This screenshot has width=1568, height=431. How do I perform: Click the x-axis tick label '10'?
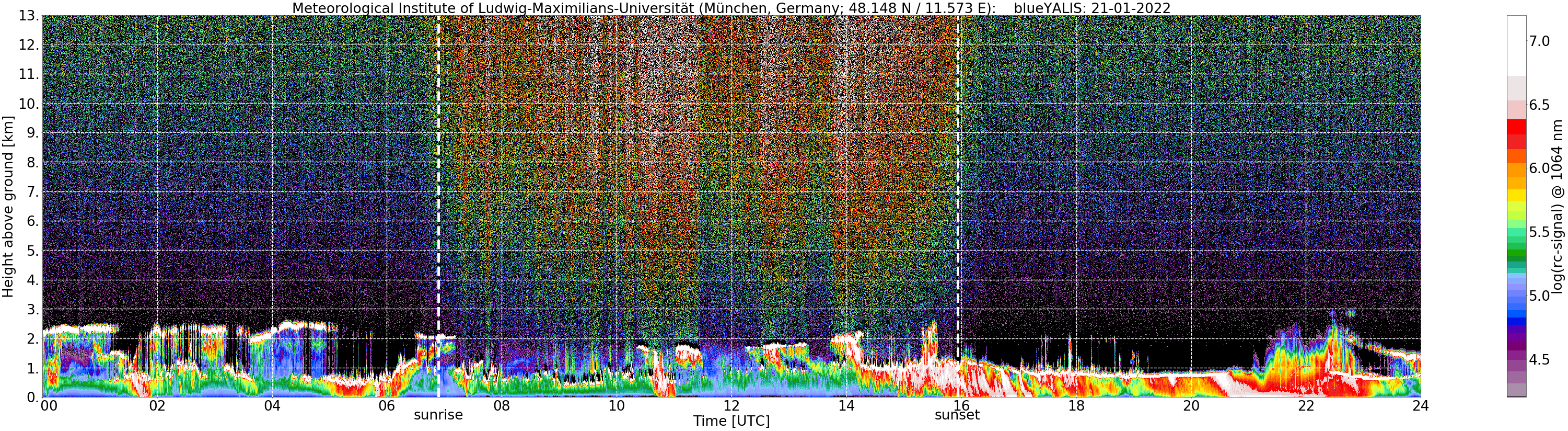(x=616, y=406)
